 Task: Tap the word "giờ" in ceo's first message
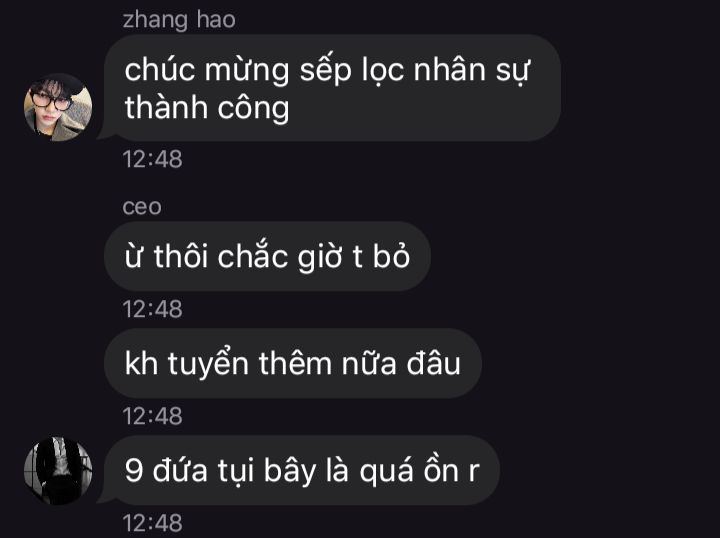[x=320, y=257]
